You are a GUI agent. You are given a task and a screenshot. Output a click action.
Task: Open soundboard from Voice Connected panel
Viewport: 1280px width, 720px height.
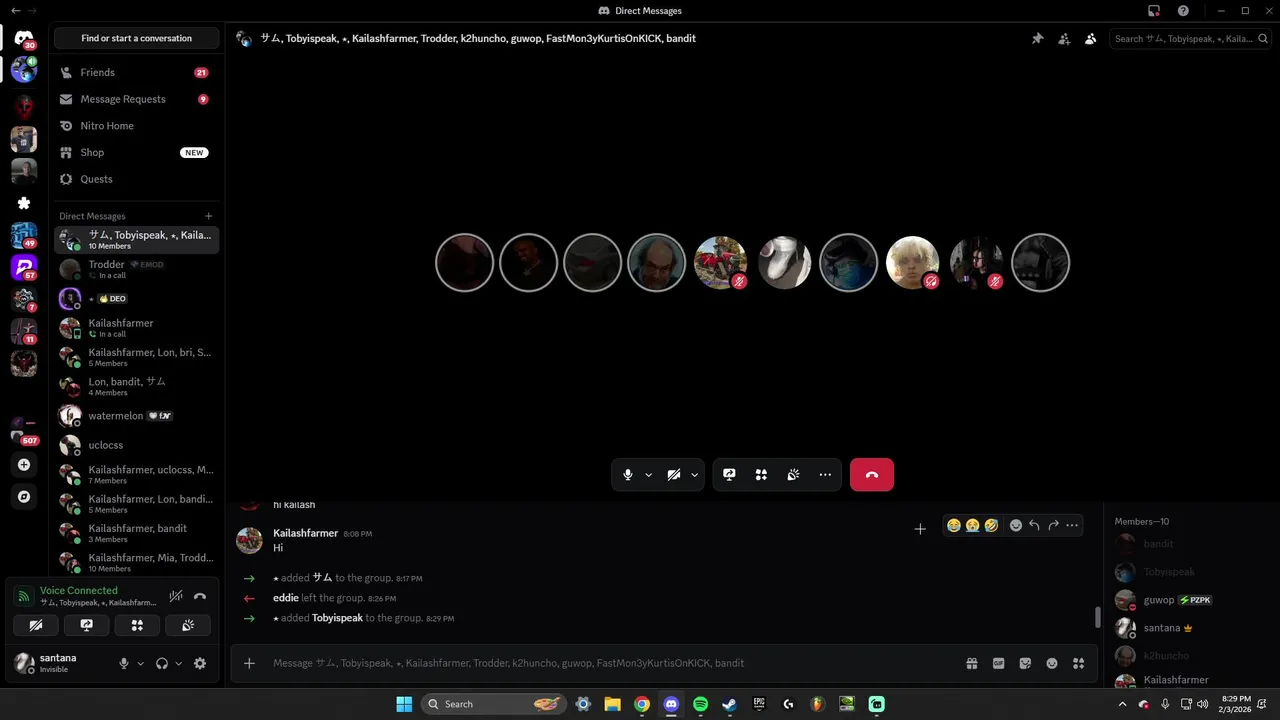[188, 625]
